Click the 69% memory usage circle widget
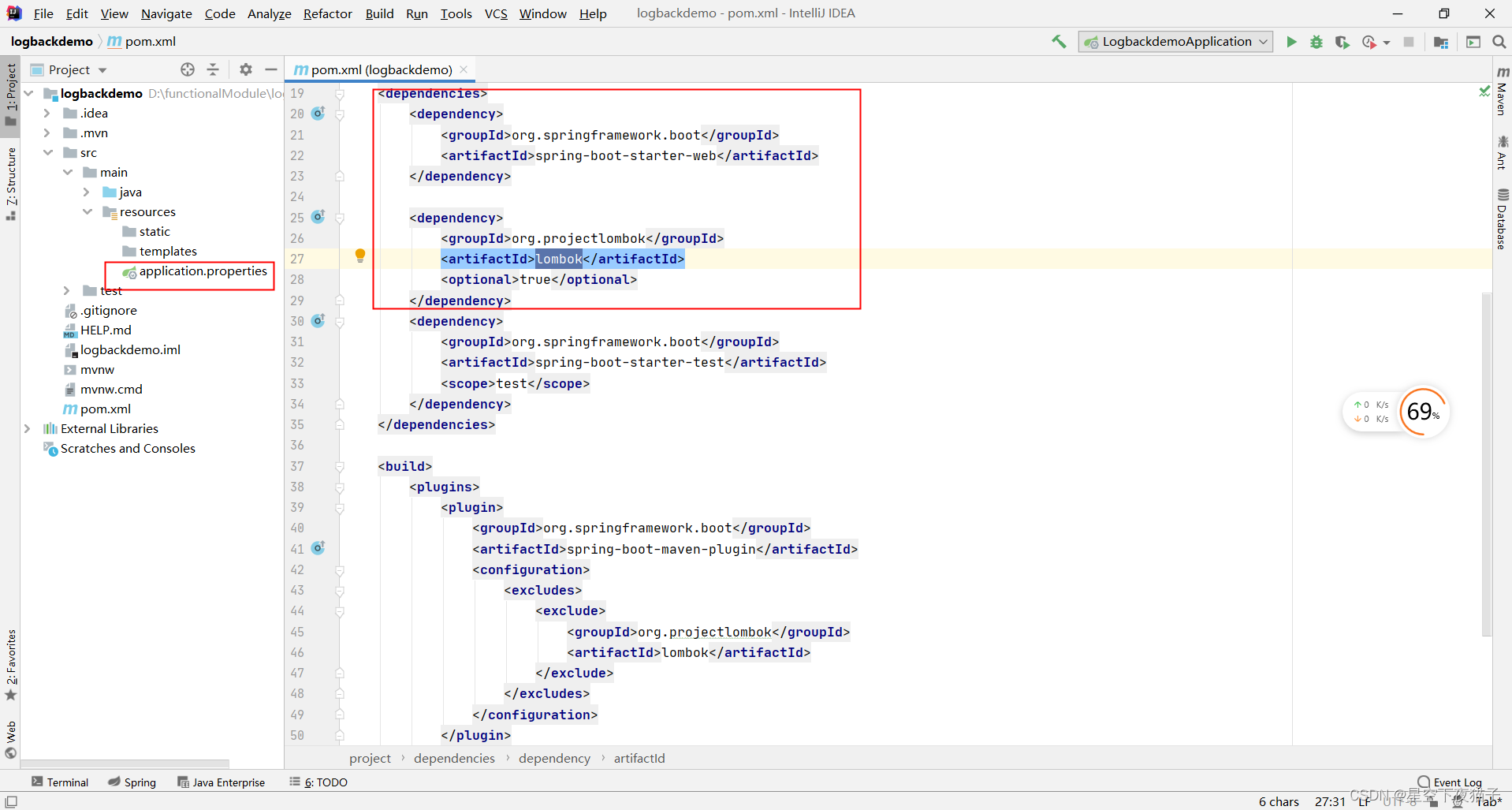This screenshot has height=810, width=1512. (1423, 411)
